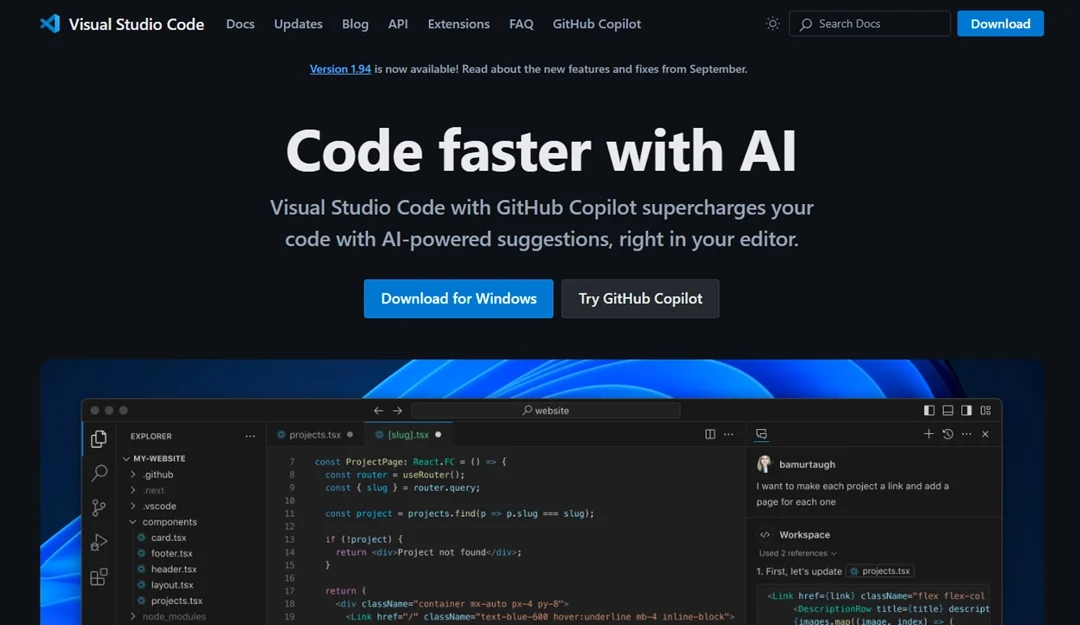Click the card.tsx file icon
Image resolution: width=1080 pixels, height=625 pixels.
click(x=141, y=537)
